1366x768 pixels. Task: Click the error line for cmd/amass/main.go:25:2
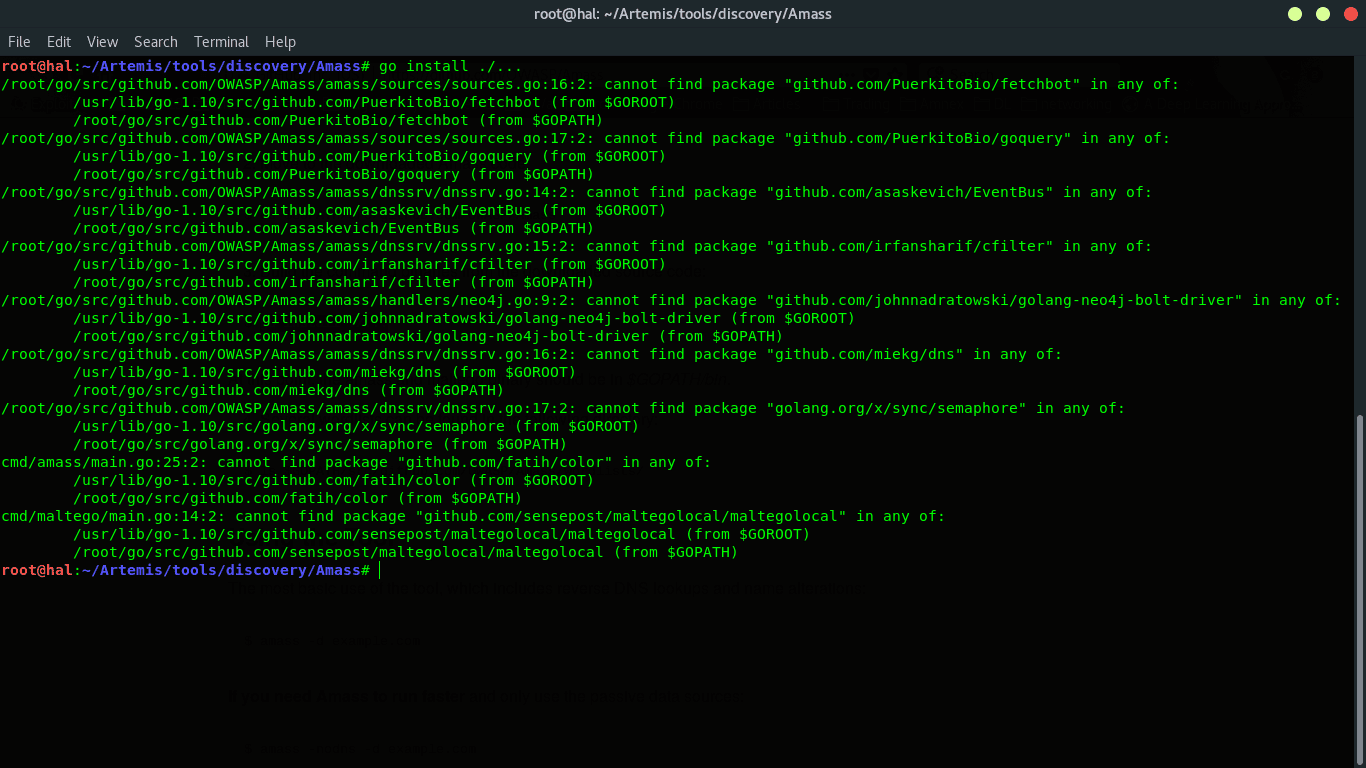point(356,462)
